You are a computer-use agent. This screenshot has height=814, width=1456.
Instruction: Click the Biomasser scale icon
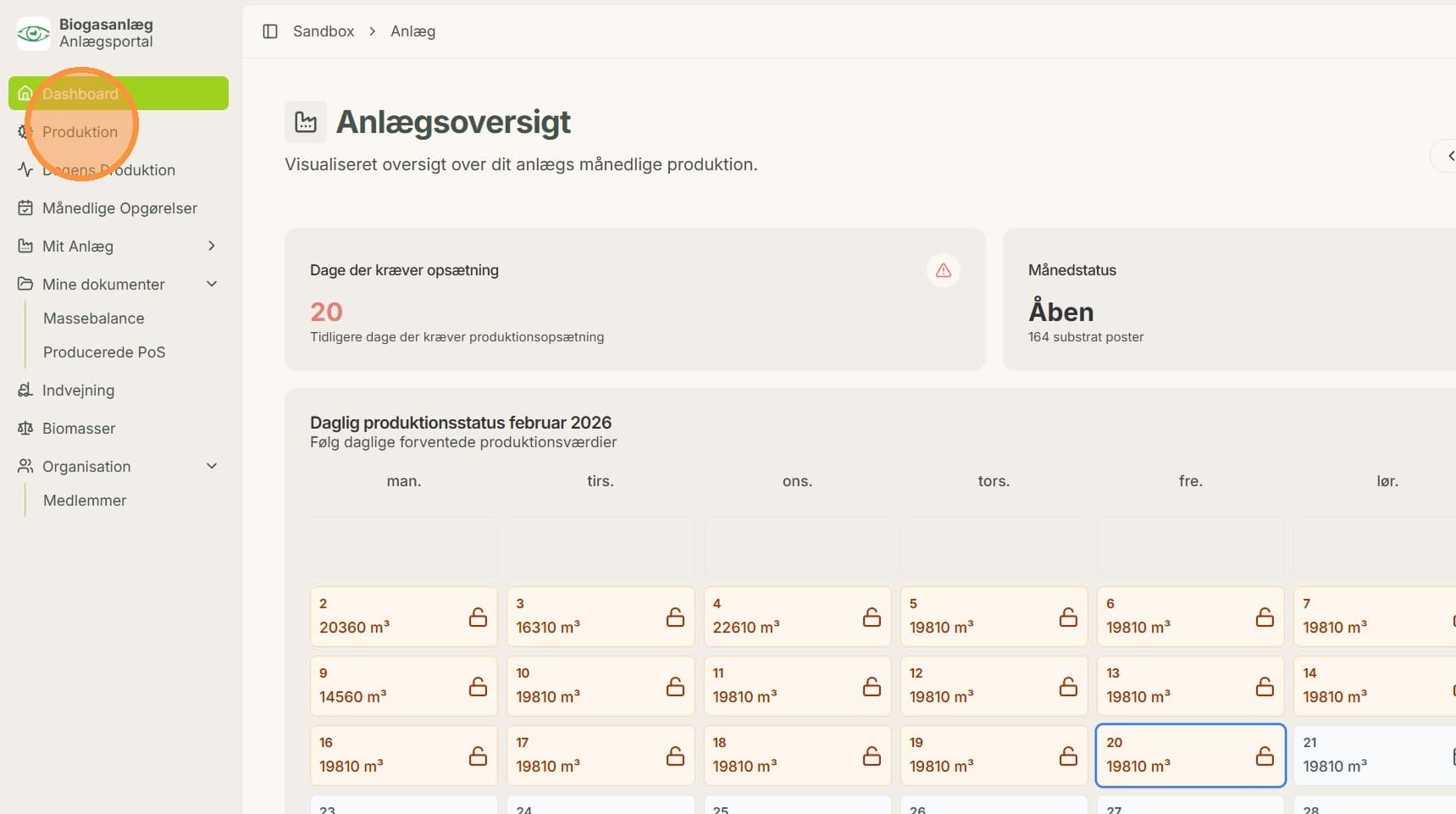pos(25,429)
